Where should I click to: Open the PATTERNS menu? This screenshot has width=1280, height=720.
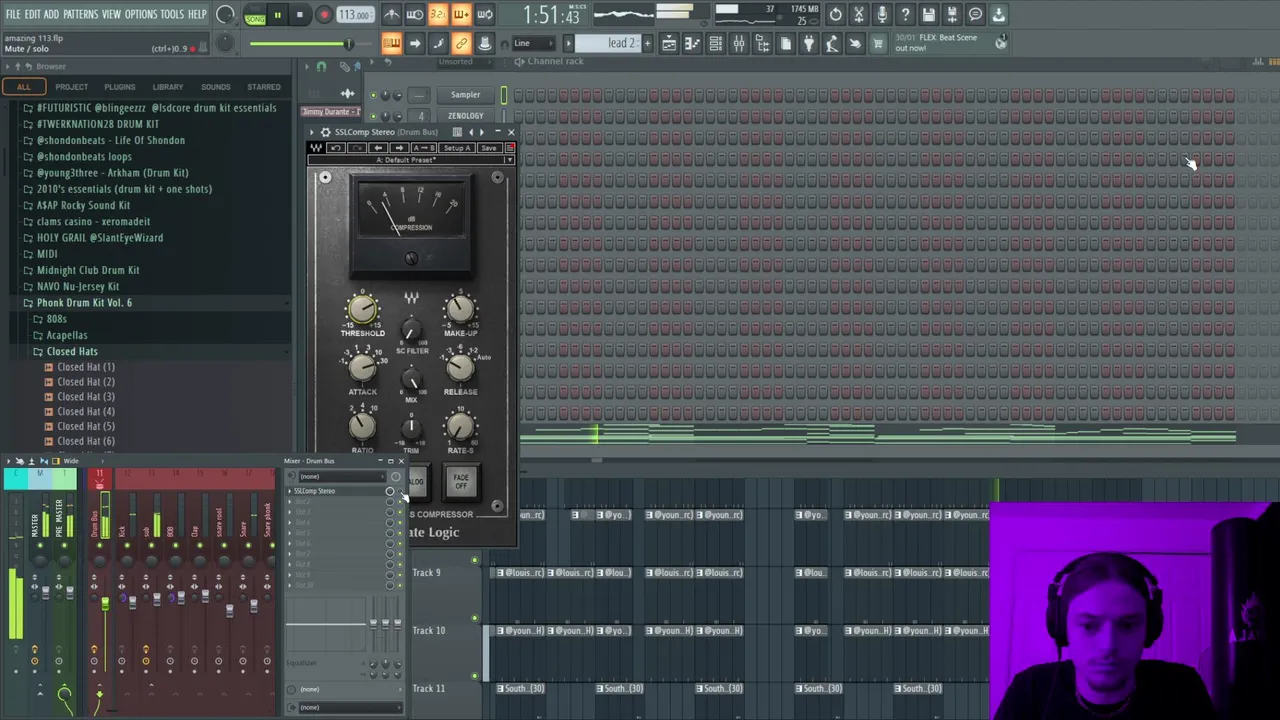pos(80,14)
